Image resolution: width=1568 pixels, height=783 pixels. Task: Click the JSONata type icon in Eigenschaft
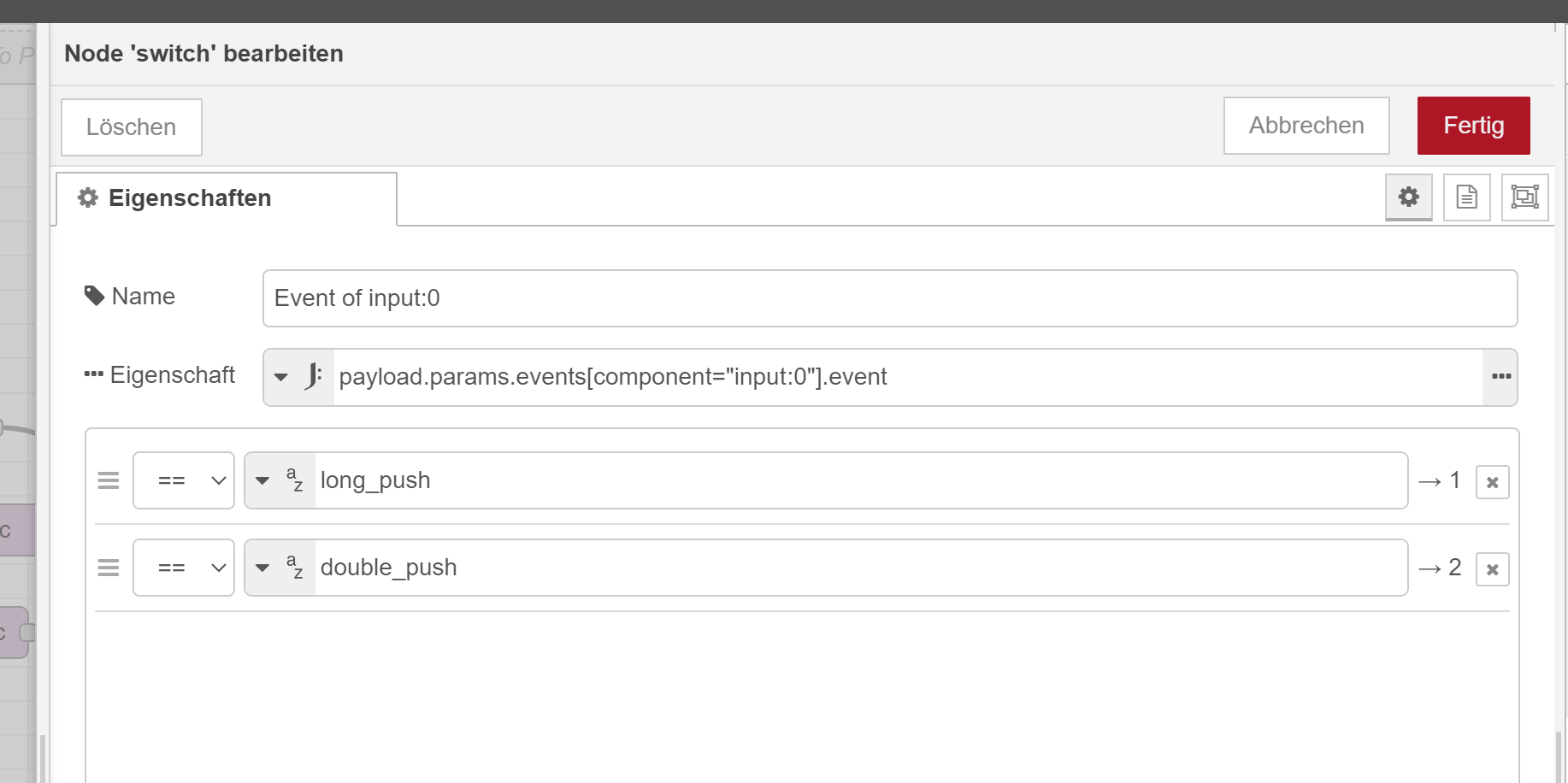coord(313,376)
